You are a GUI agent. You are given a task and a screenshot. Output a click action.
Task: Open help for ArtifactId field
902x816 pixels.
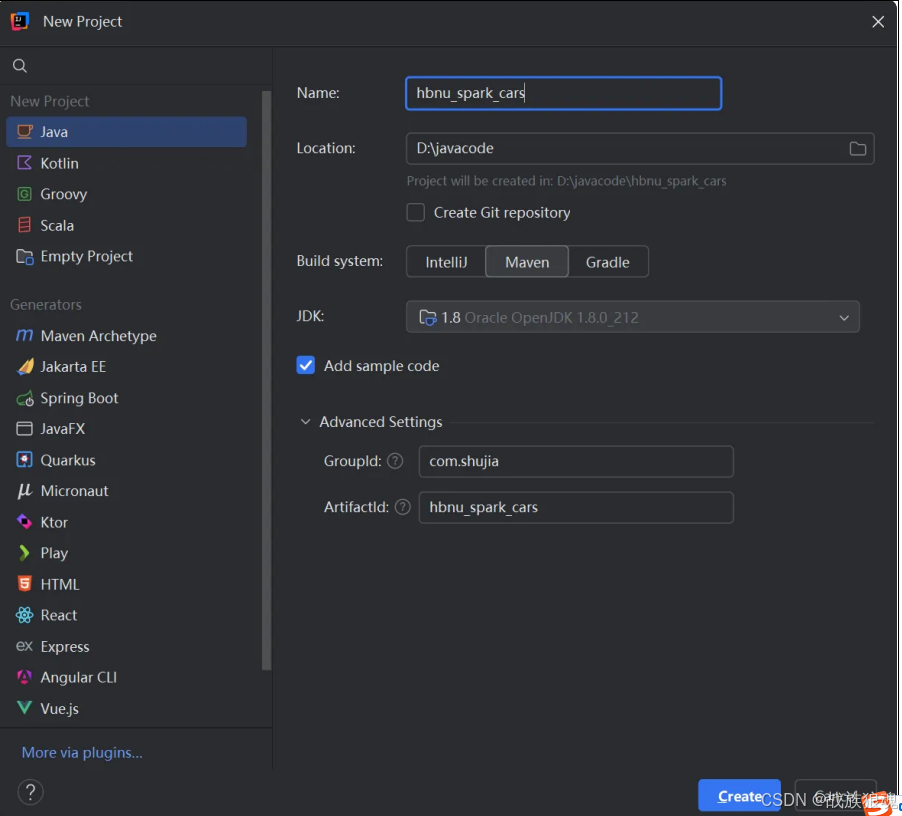pyautogui.click(x=403, y=507)
